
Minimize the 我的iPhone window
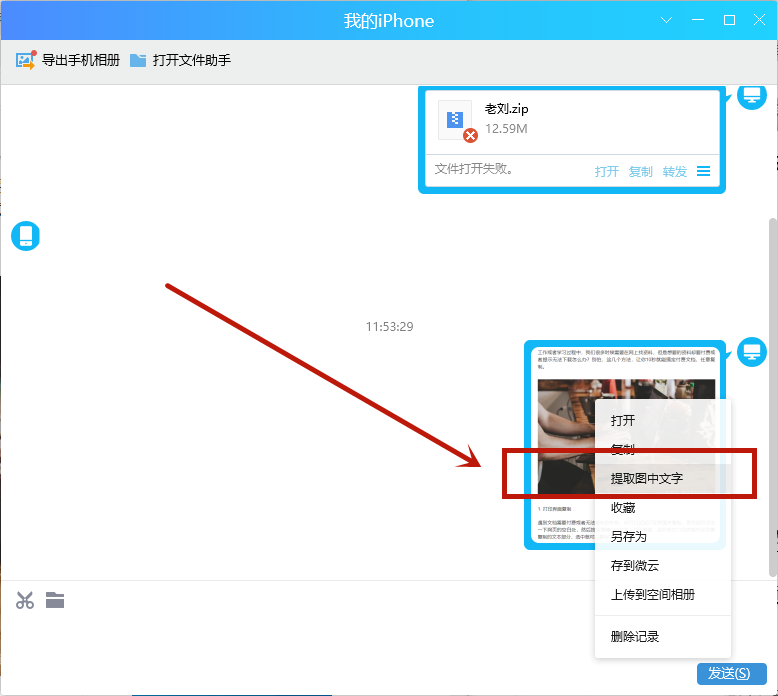click(x=698, y=20)
